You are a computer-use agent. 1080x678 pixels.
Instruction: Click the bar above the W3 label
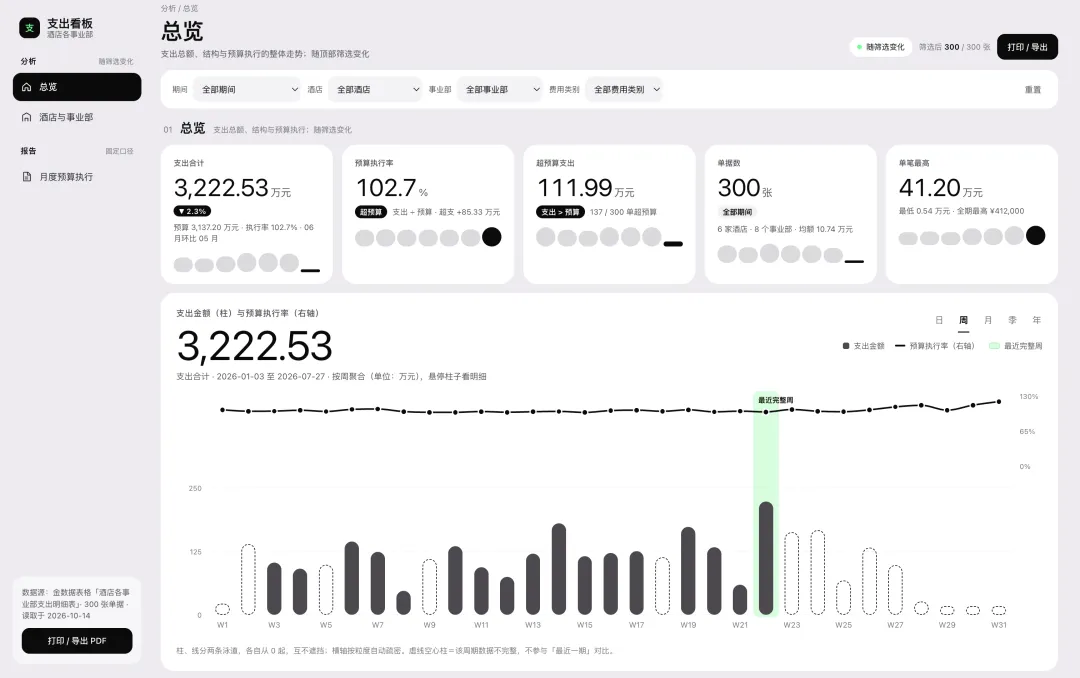274,588
